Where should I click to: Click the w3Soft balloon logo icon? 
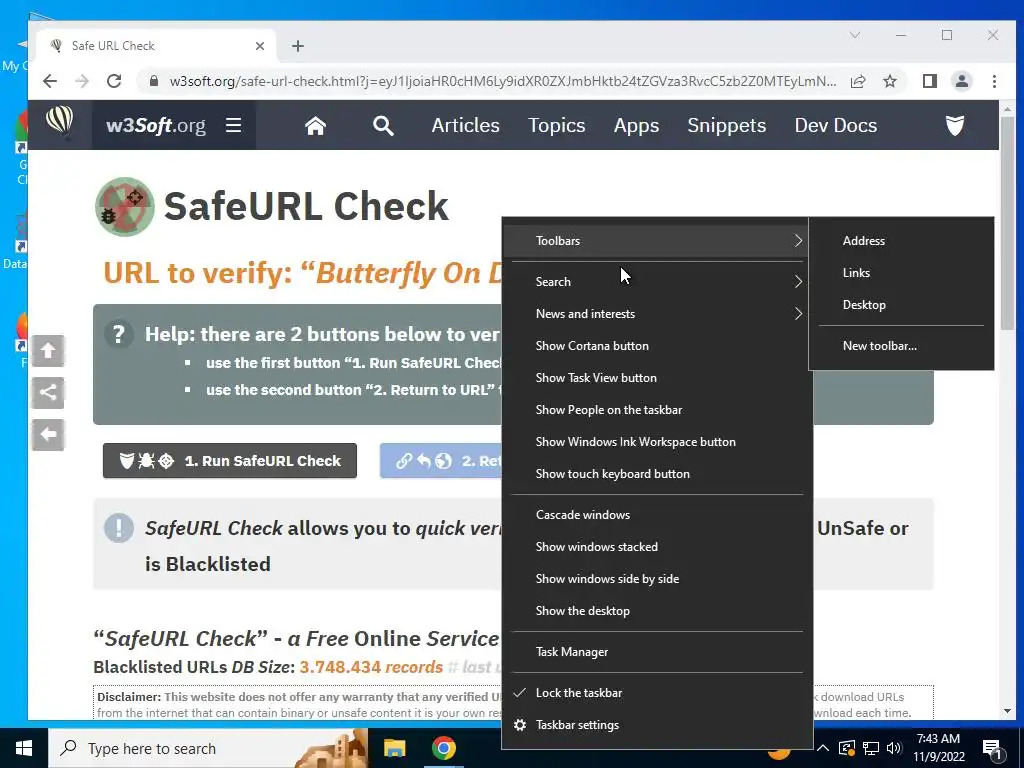point(59,122)
